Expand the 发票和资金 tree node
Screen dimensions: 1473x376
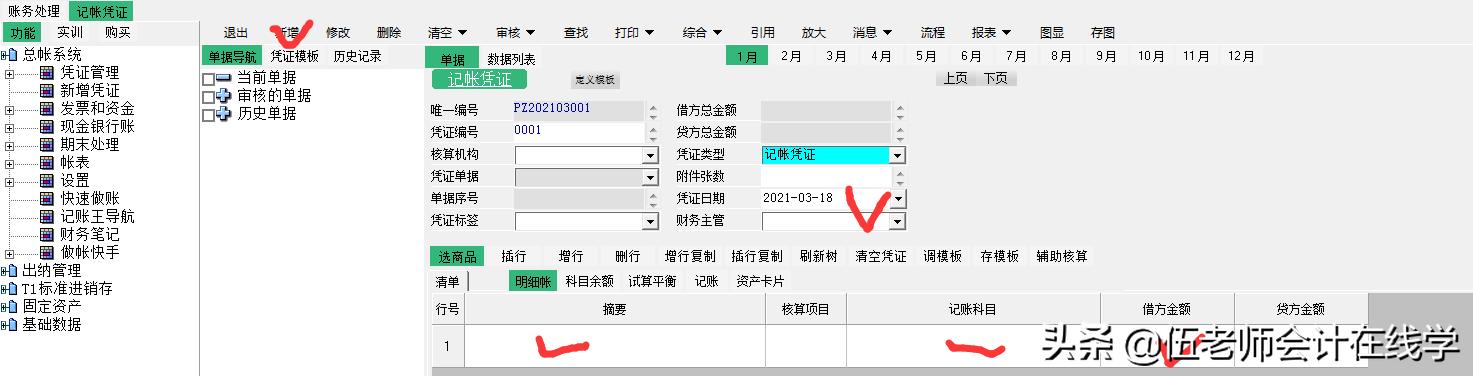tap(9, 109)
